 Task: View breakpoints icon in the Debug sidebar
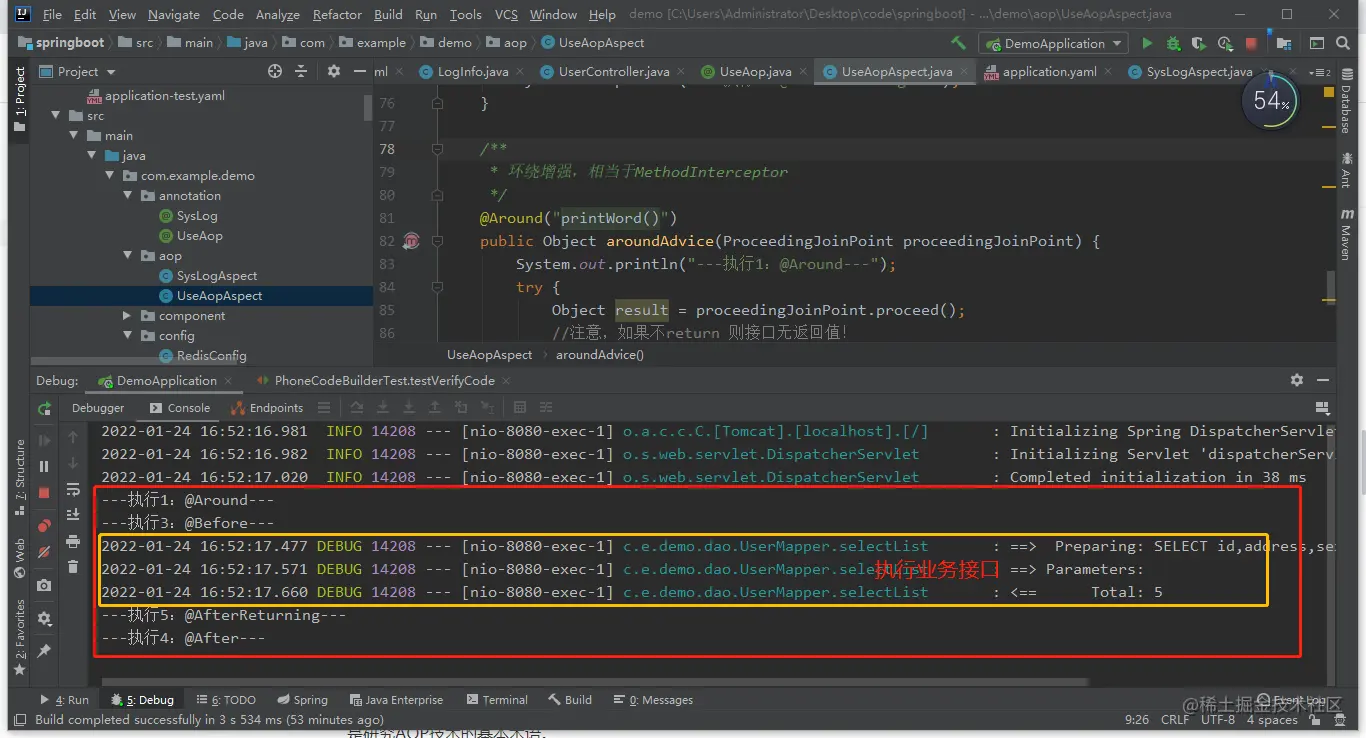tap(44, 526)
